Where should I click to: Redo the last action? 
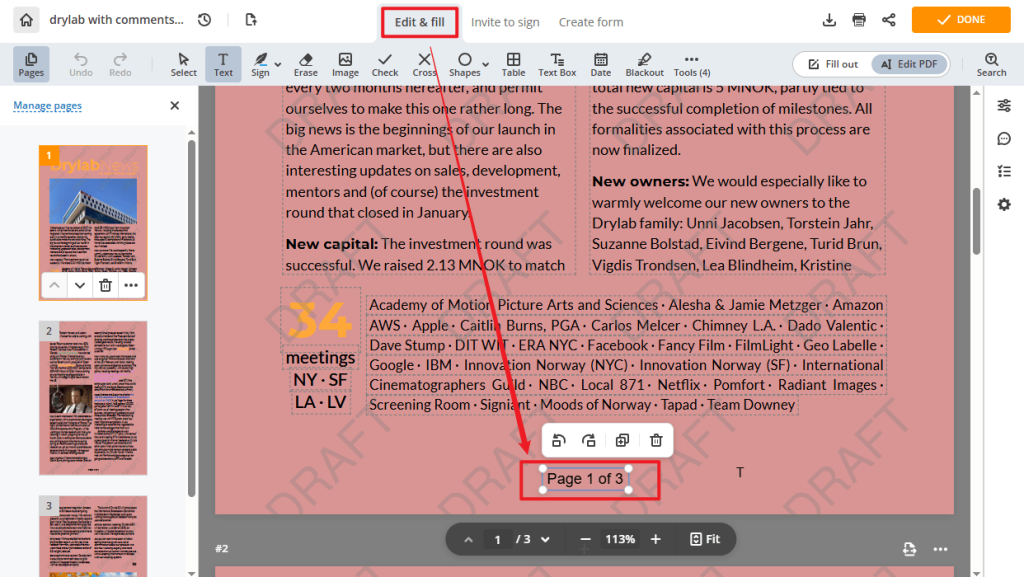pos(120,64)
